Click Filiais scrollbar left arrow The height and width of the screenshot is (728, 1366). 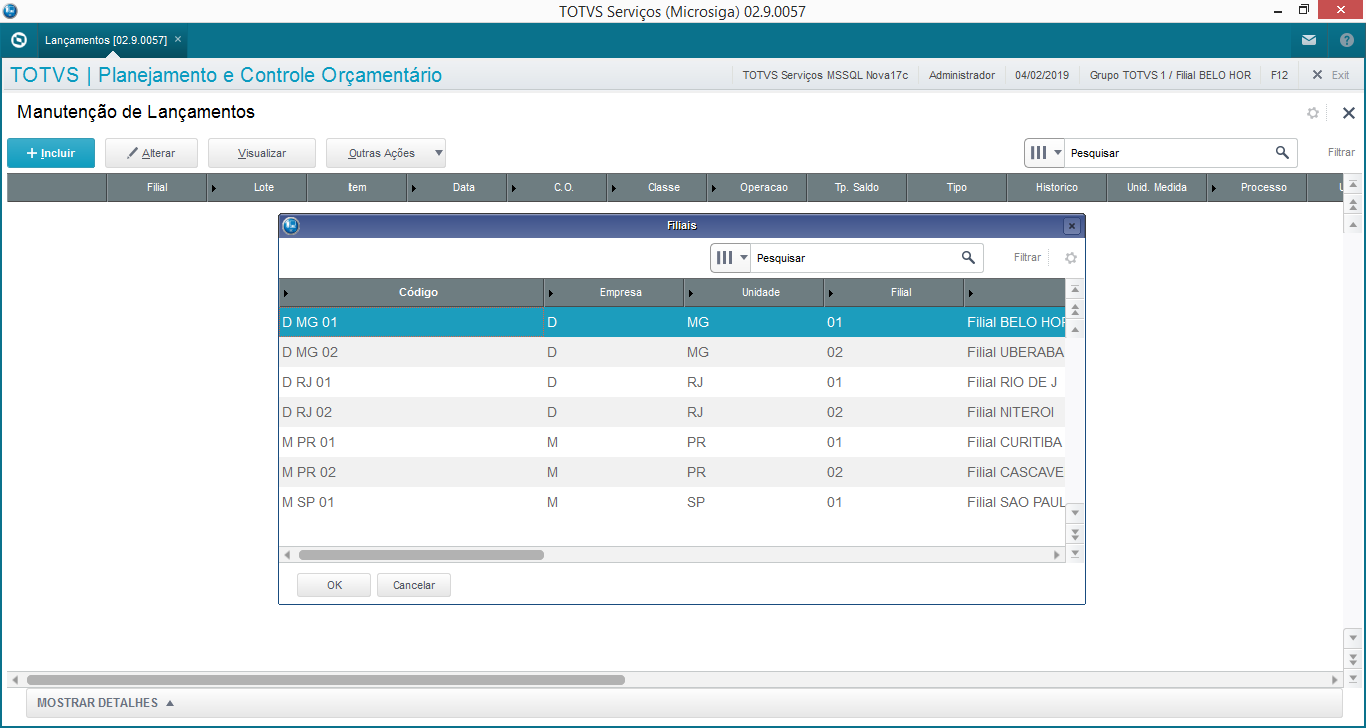[287, 554]
